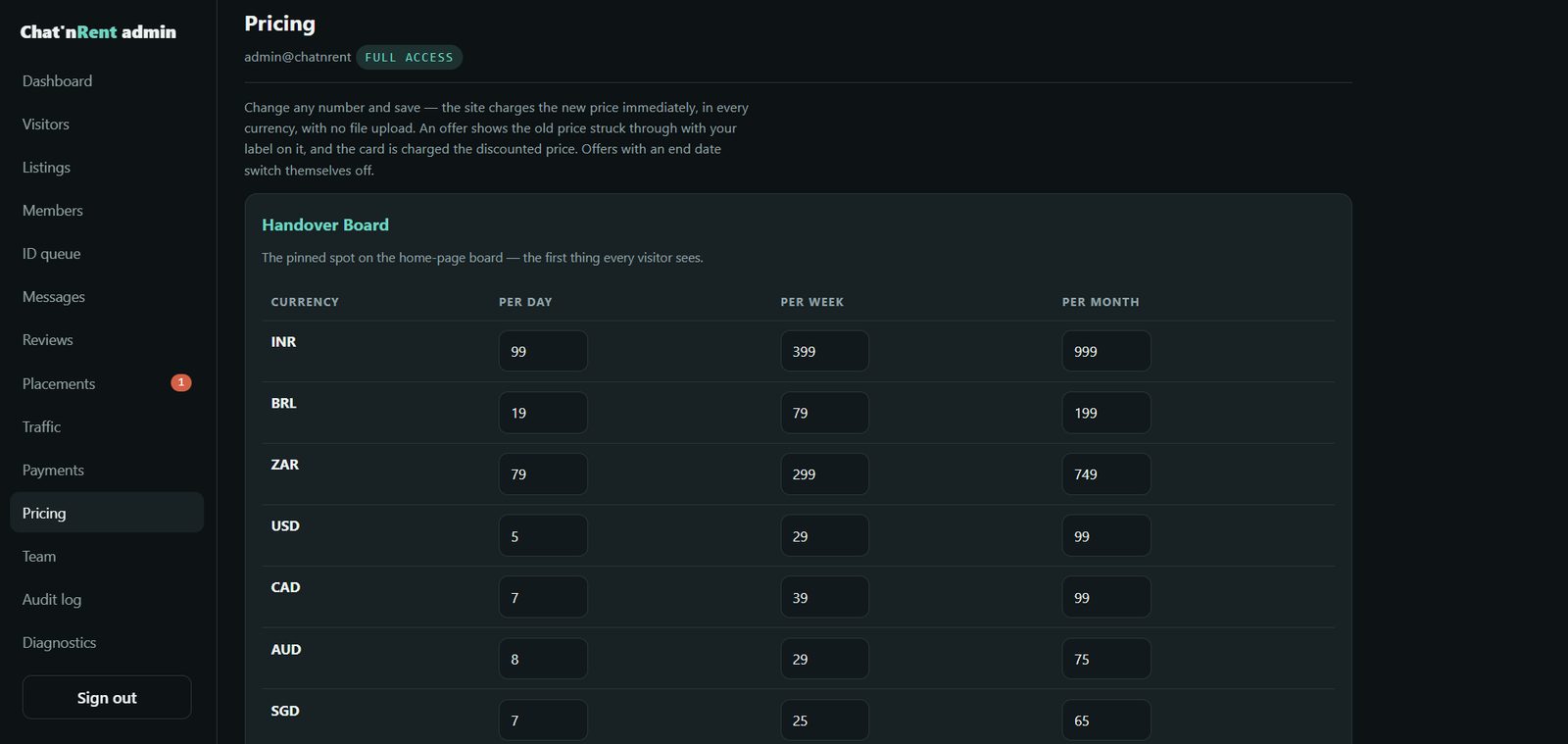
Task: Click the Chat'nRent admin logo
Action: pos(98,32)
